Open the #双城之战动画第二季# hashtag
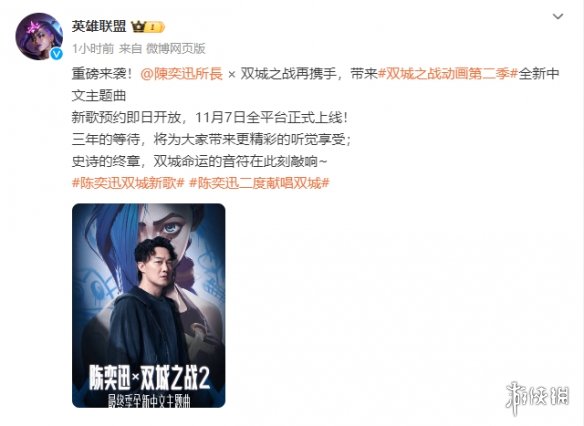Image resolution: width=584 pixels, height=426 pixels. [x=448, y=74]
